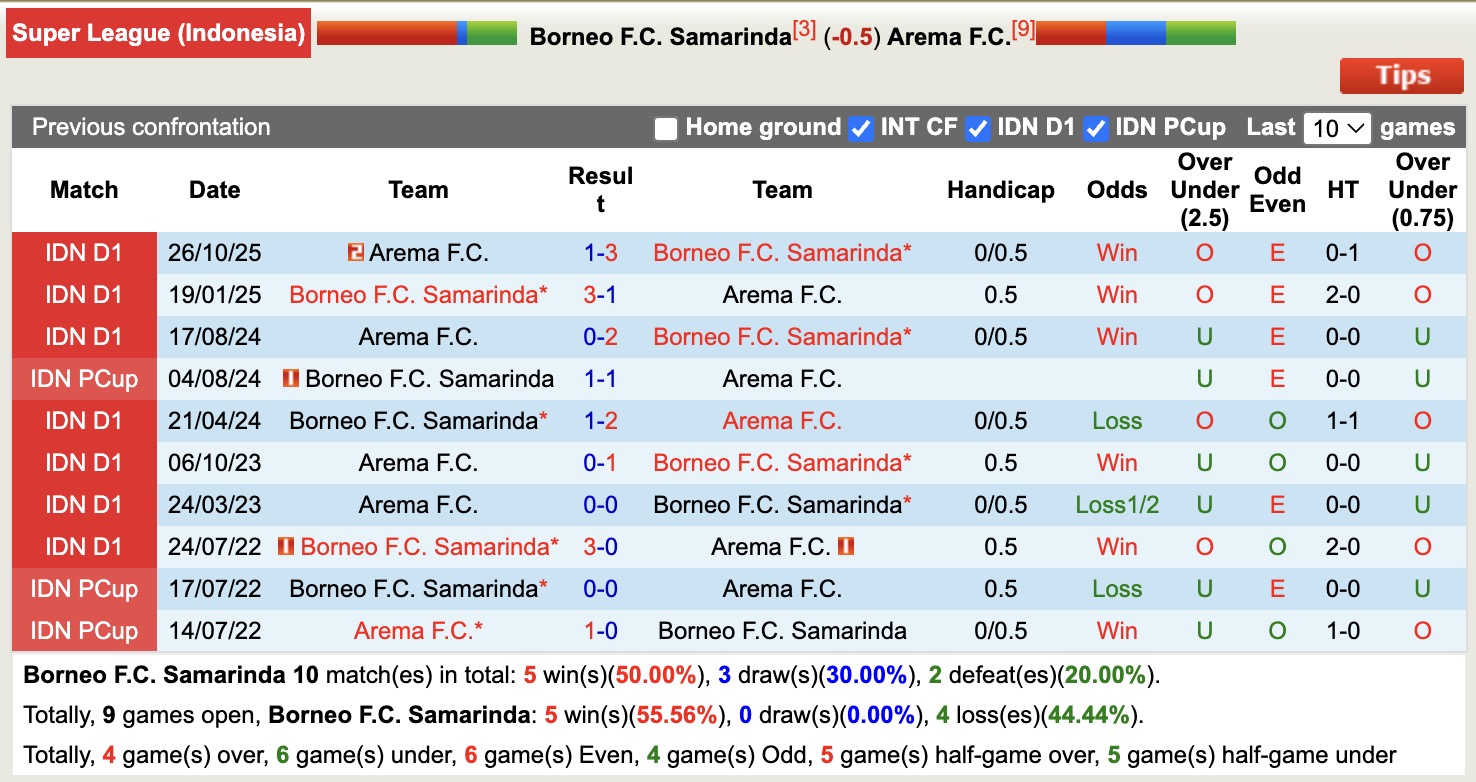
Task: Click Borneo F.C. Samarinda's form color bar
Action: (x=417, y=34)
